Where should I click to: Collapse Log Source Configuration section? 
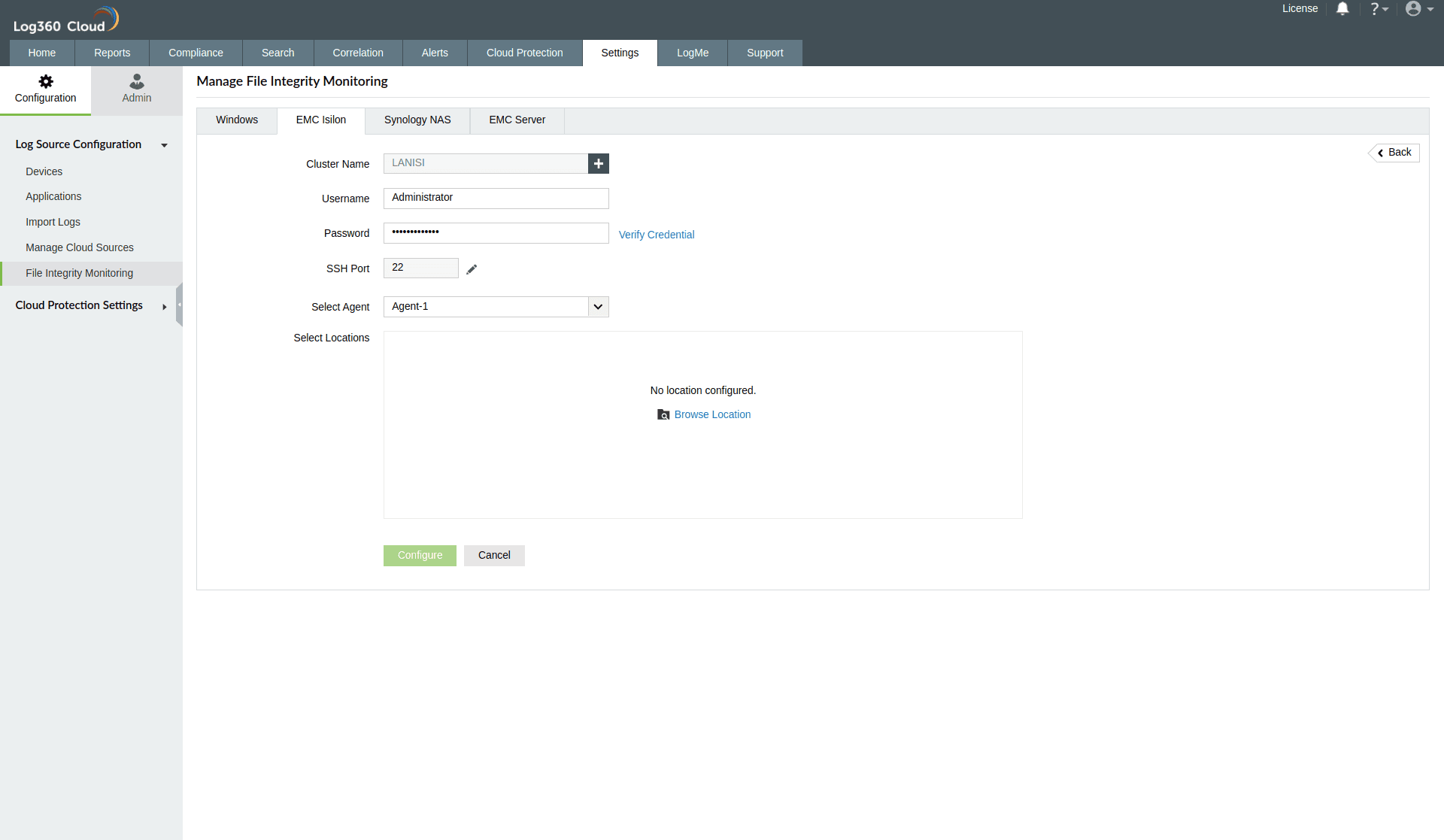[164, 145]
